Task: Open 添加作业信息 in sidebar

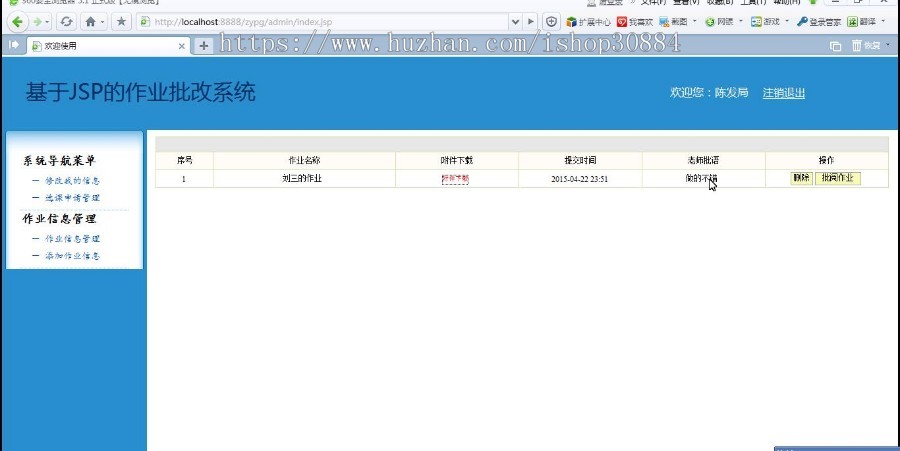Action: (x=72, y=256)
